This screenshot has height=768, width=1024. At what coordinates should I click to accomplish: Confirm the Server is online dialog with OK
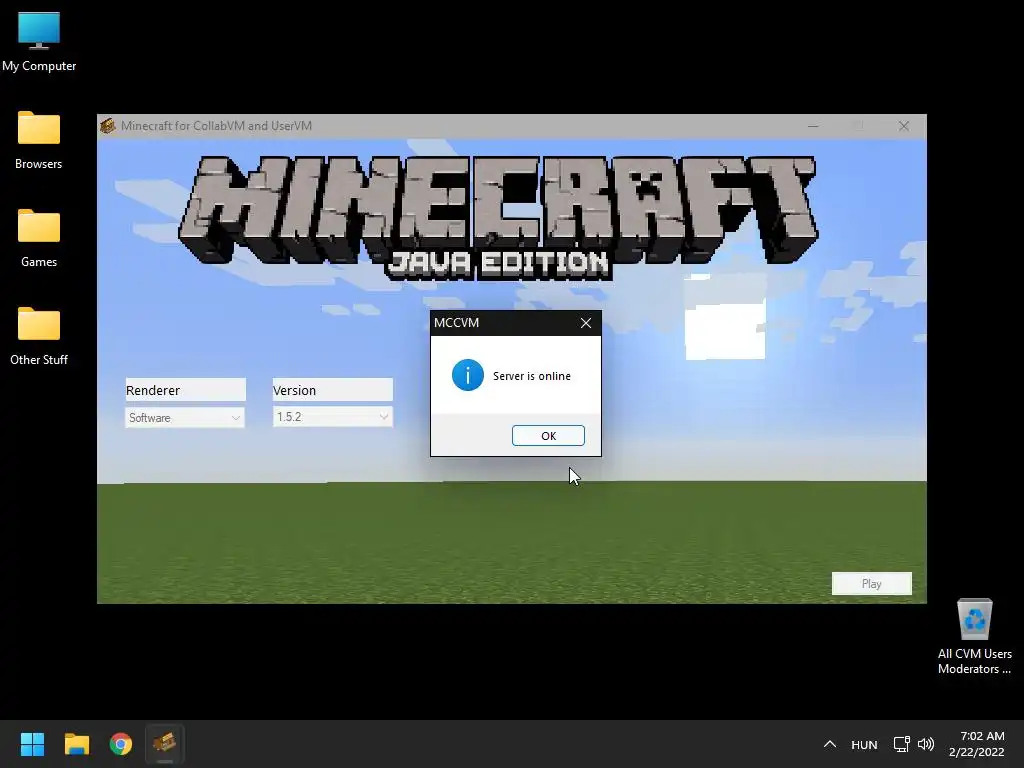point(548,436)
